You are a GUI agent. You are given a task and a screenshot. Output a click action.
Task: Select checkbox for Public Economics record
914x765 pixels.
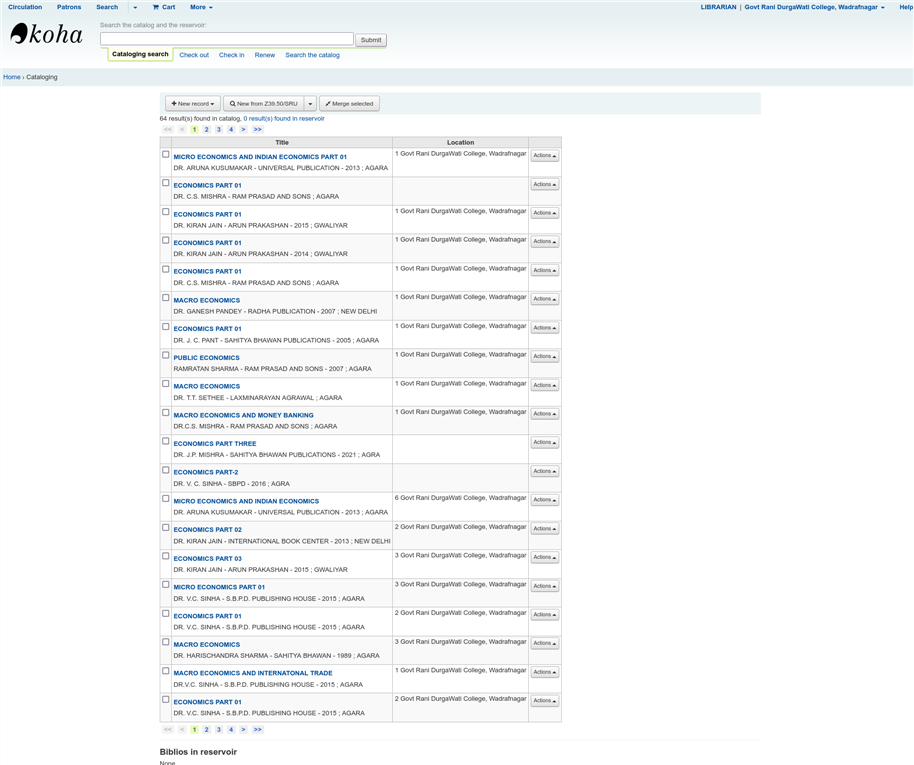pyautogui.click(x=166, y=355)
